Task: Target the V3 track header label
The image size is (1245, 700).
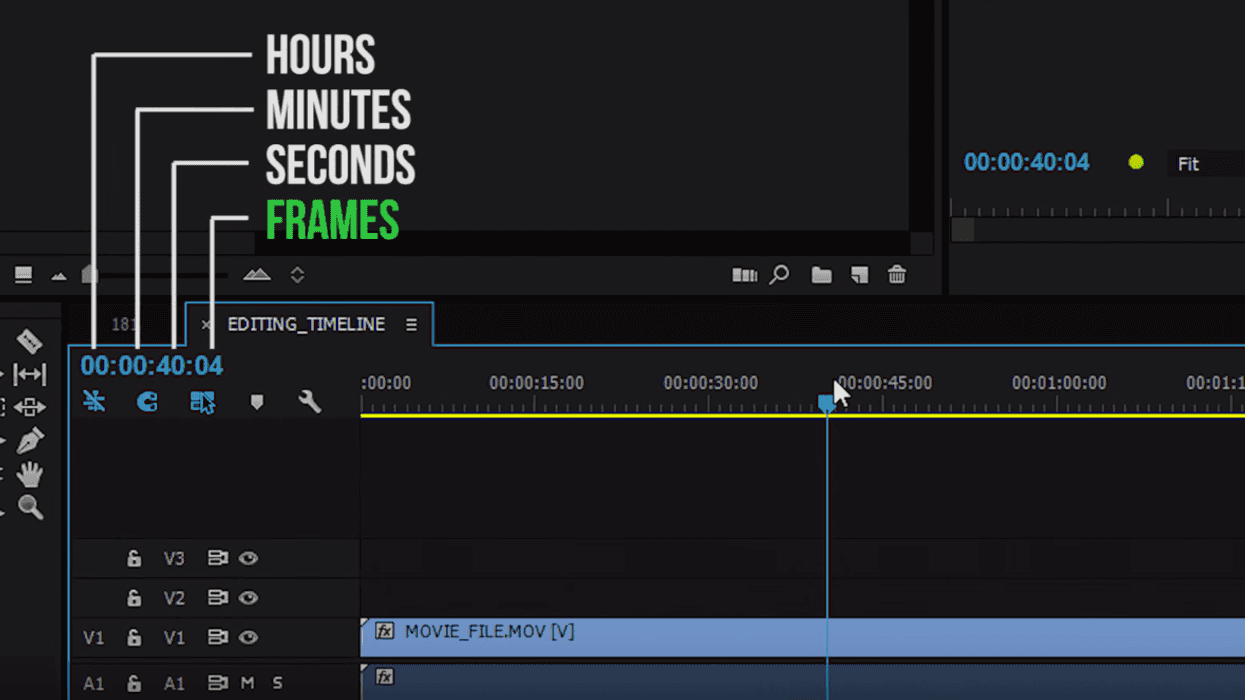Action: [x=174, y=558]
